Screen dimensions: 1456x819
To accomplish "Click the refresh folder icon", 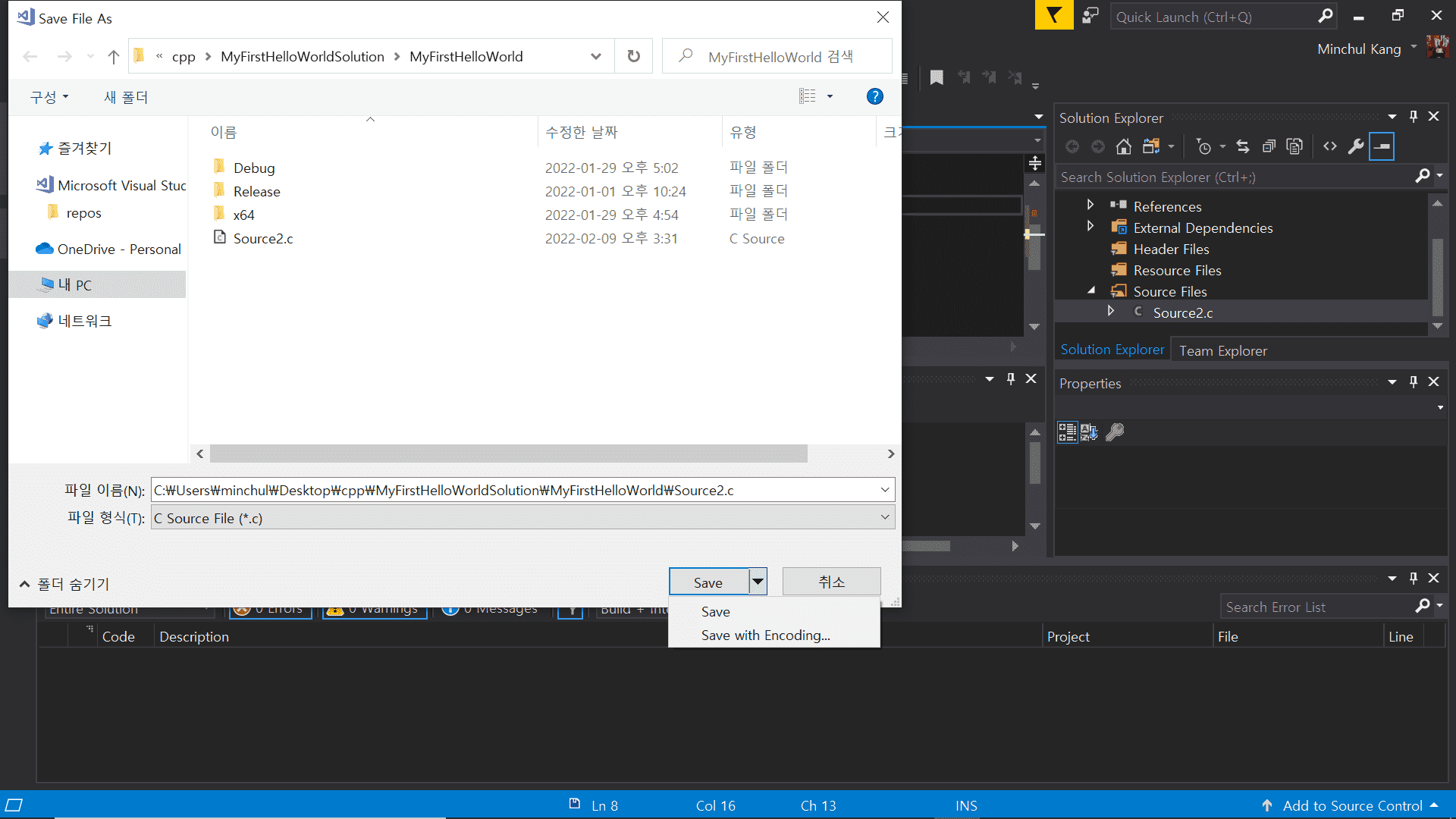I will (x=634, y=56).
